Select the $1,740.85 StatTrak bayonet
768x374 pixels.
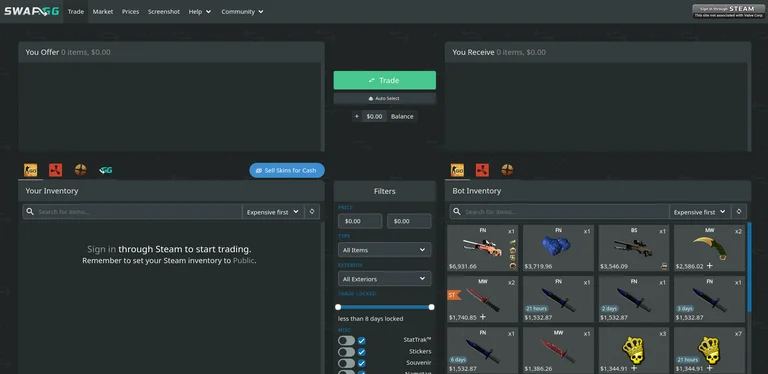(x=482, y=299)
